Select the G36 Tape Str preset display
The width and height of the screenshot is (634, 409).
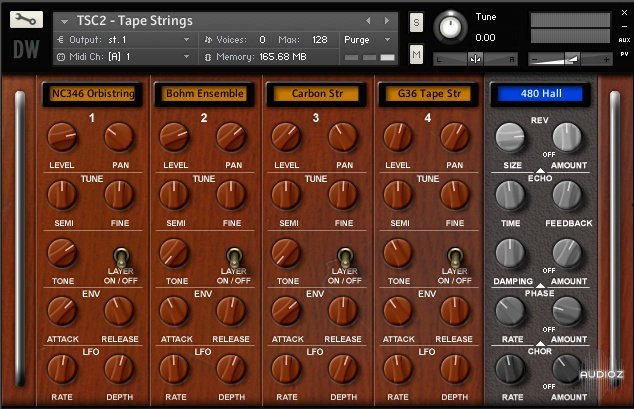click(x=429, y=94)
